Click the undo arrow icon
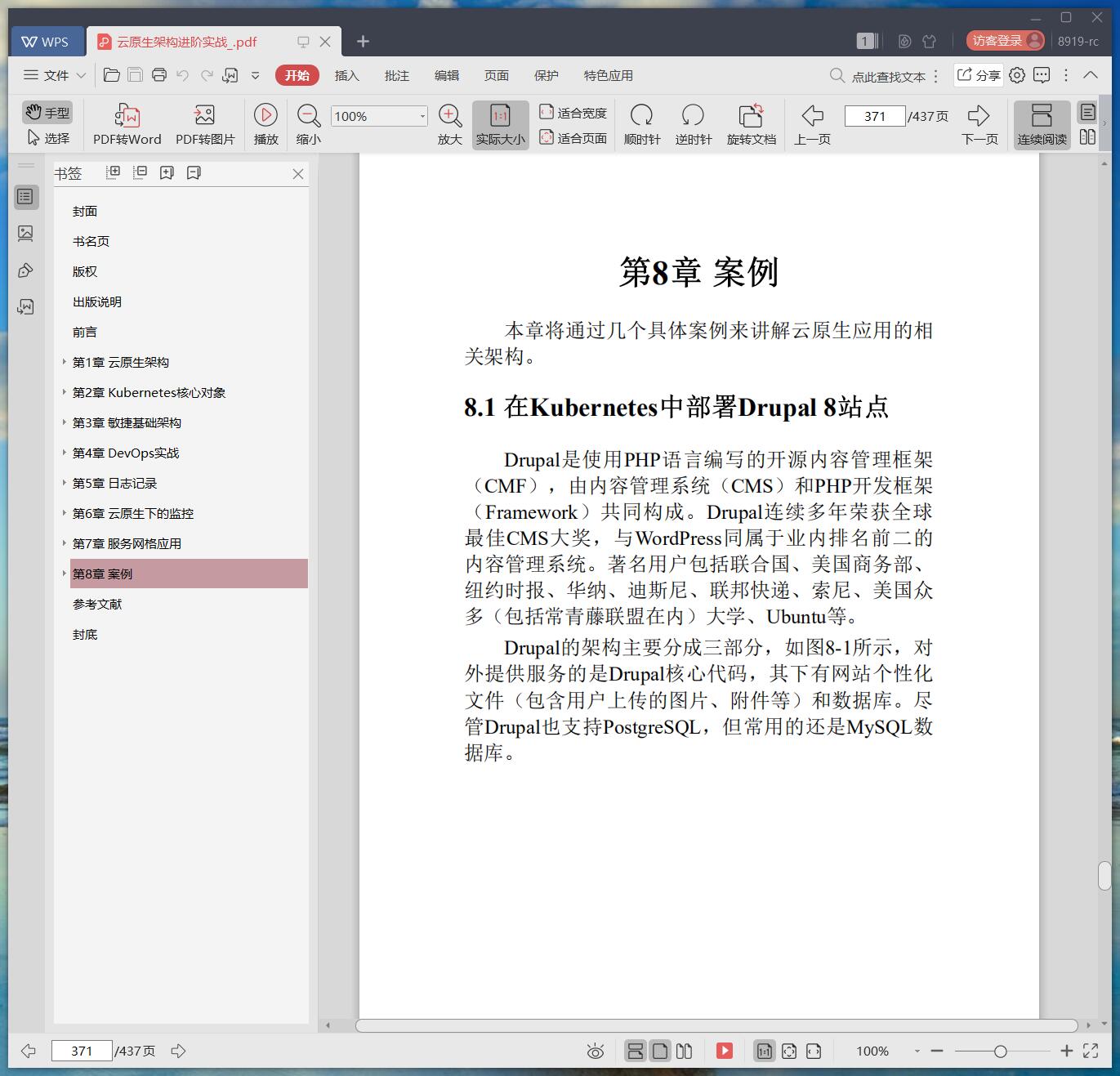 click(183, 75)
